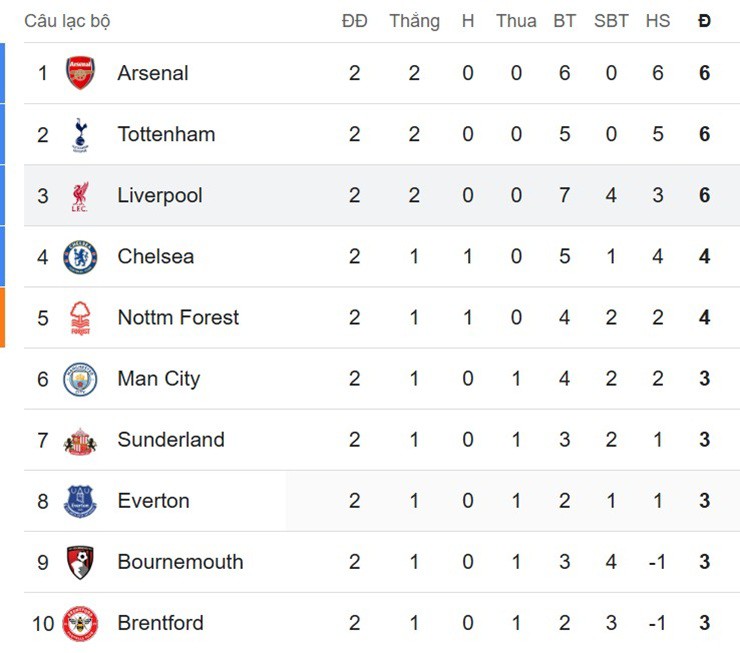Click the Nottm Forest crest icon

click(x=80, y=318)
